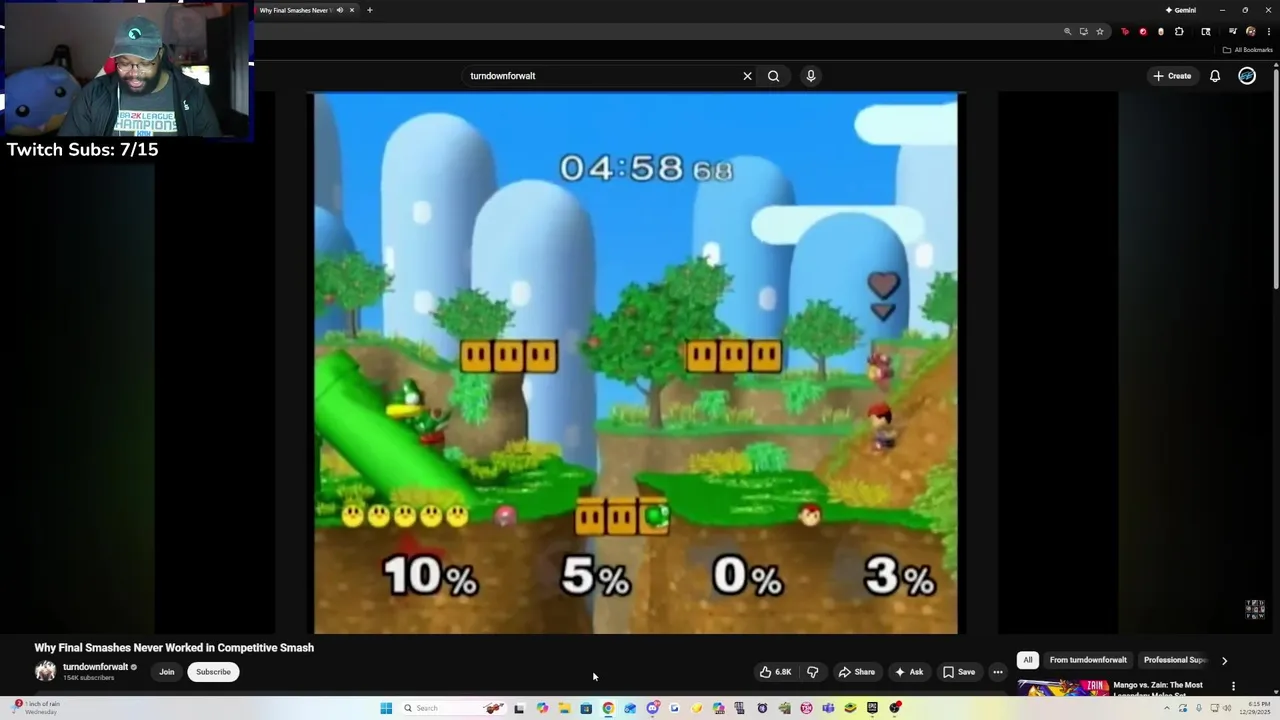Viewport: 1280px width, 720px height.
Task: Close the Why Final Smashes browser tab
Action: (352, 10)
